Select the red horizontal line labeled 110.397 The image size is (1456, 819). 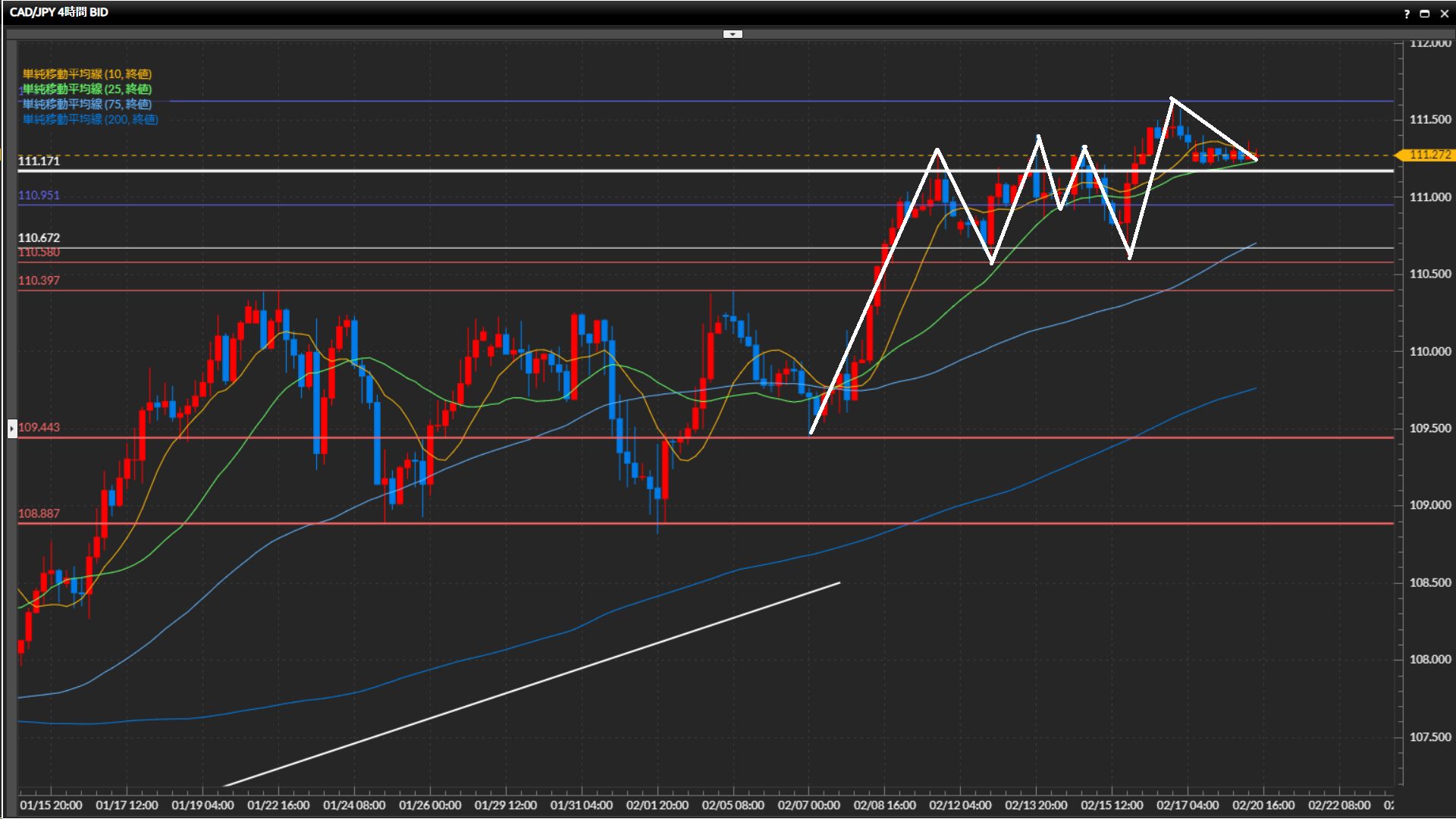455,290
